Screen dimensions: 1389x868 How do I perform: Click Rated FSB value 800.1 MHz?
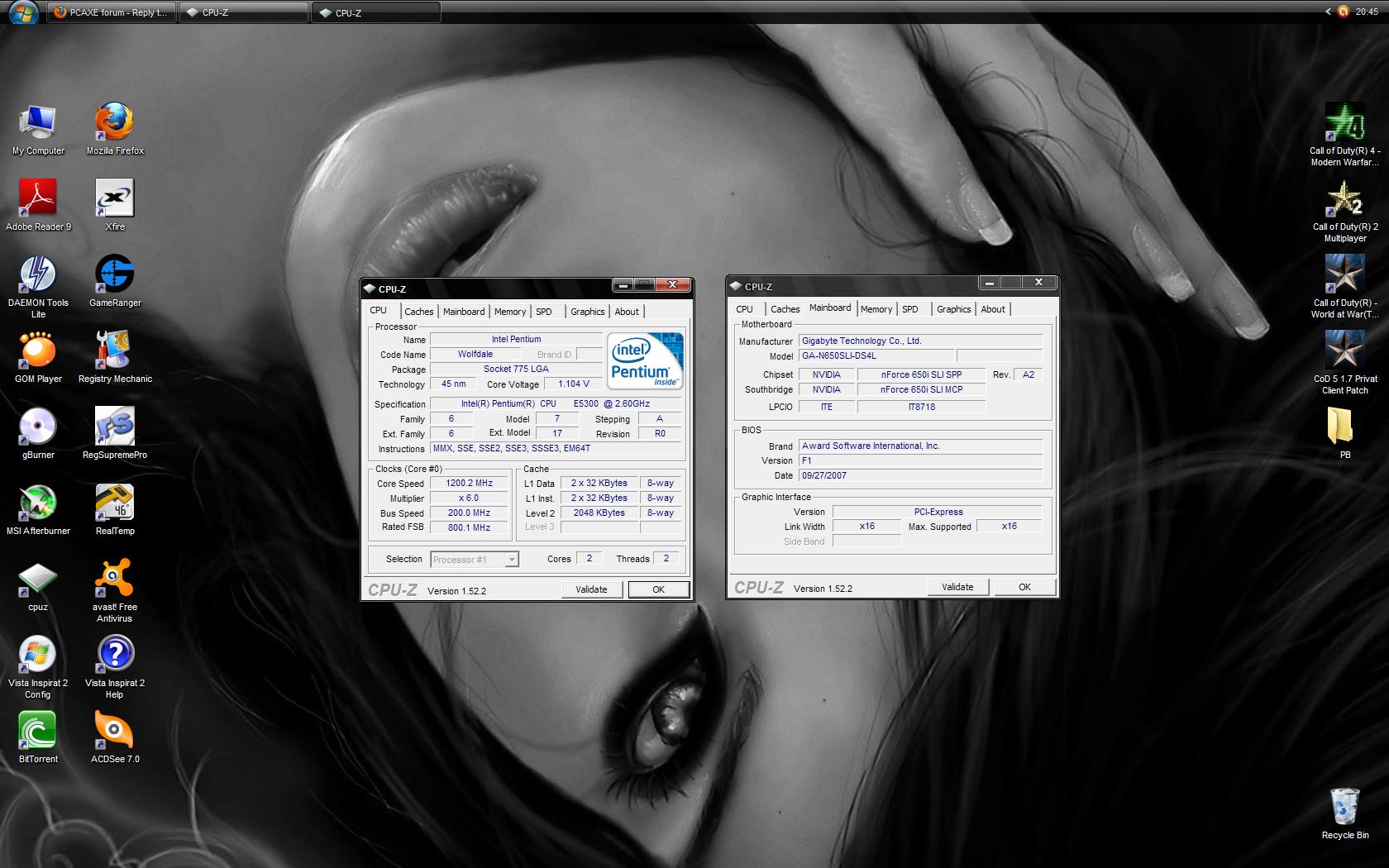pos(469,527)
